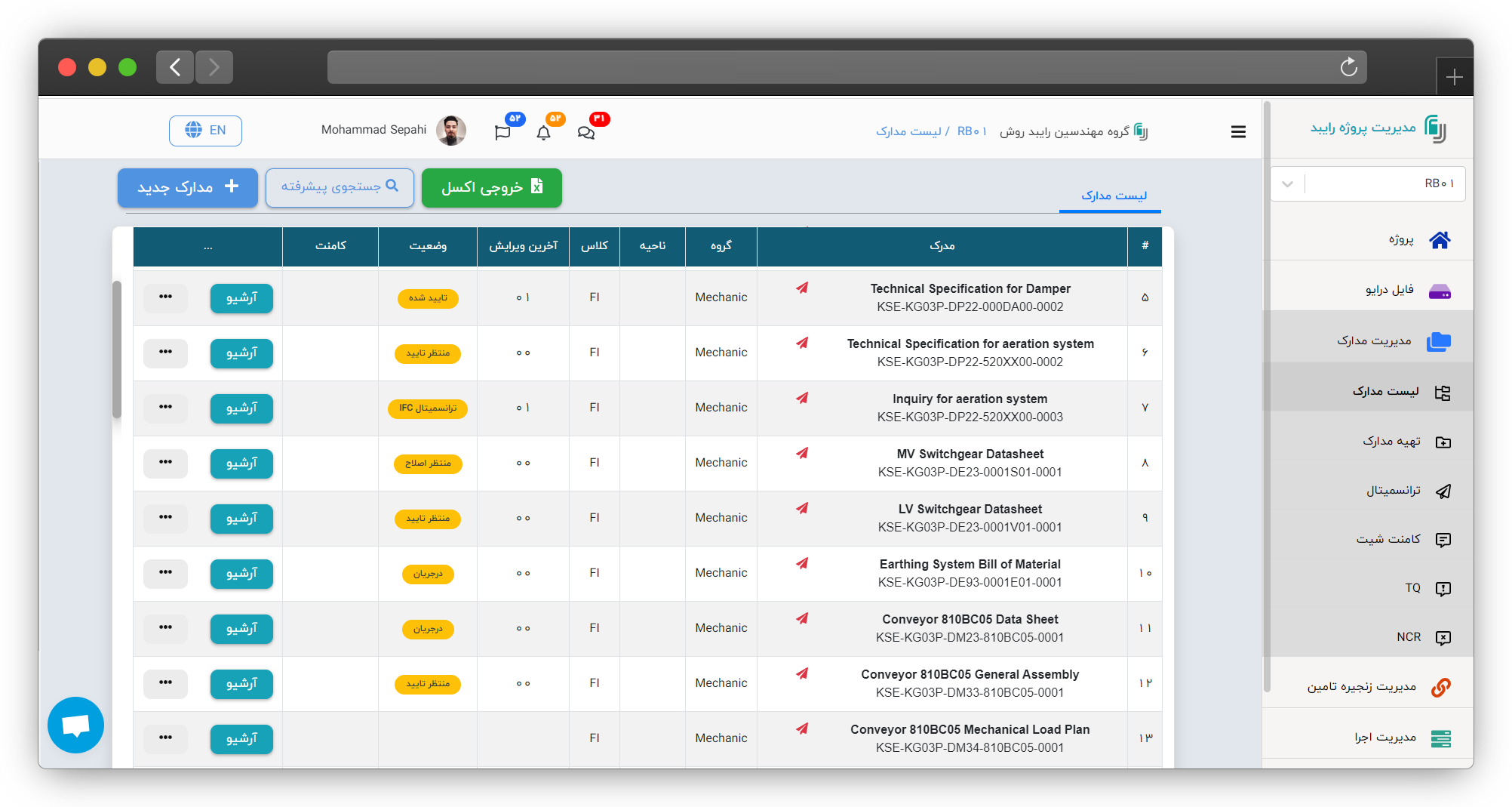1512x807 pixels.
Task: Open LV Switchgear Datasheet document
Action: pos(970,509)
